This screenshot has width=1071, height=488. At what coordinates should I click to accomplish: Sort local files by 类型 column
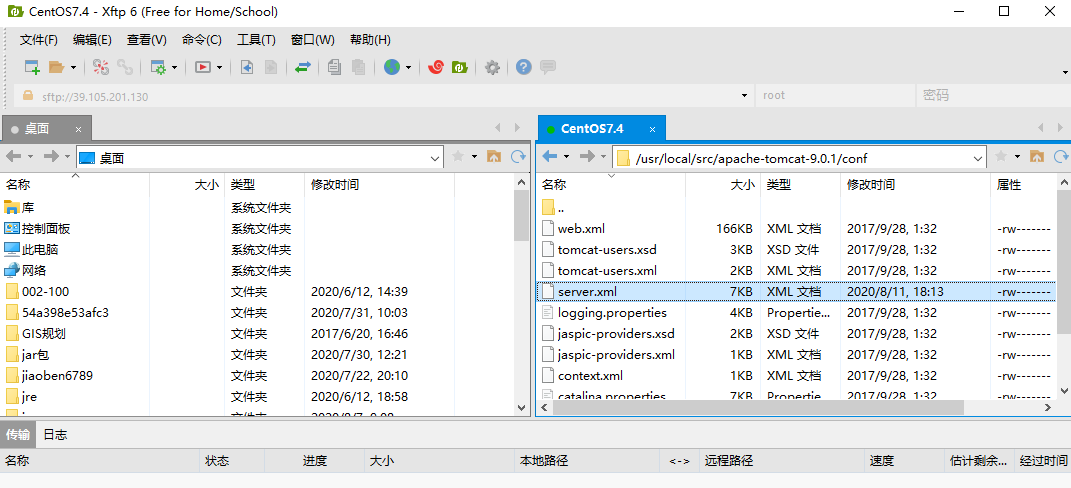(264, 185)
